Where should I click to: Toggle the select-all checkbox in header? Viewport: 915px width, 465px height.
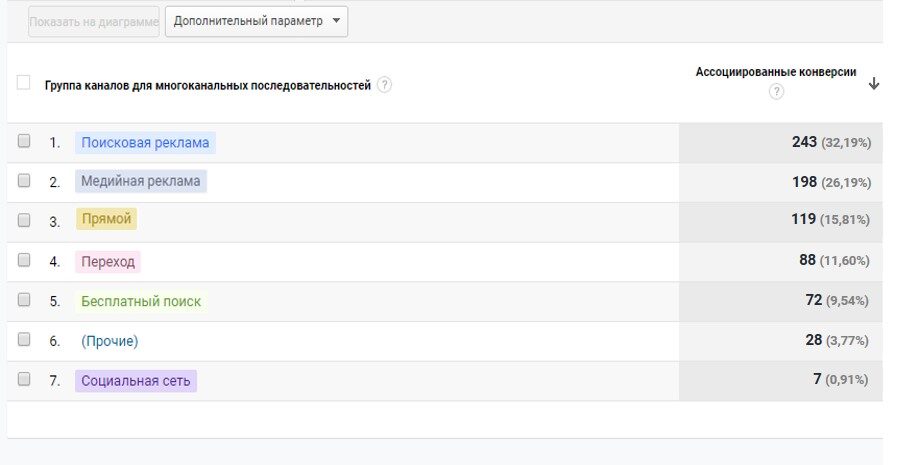[x=24, y=83]
